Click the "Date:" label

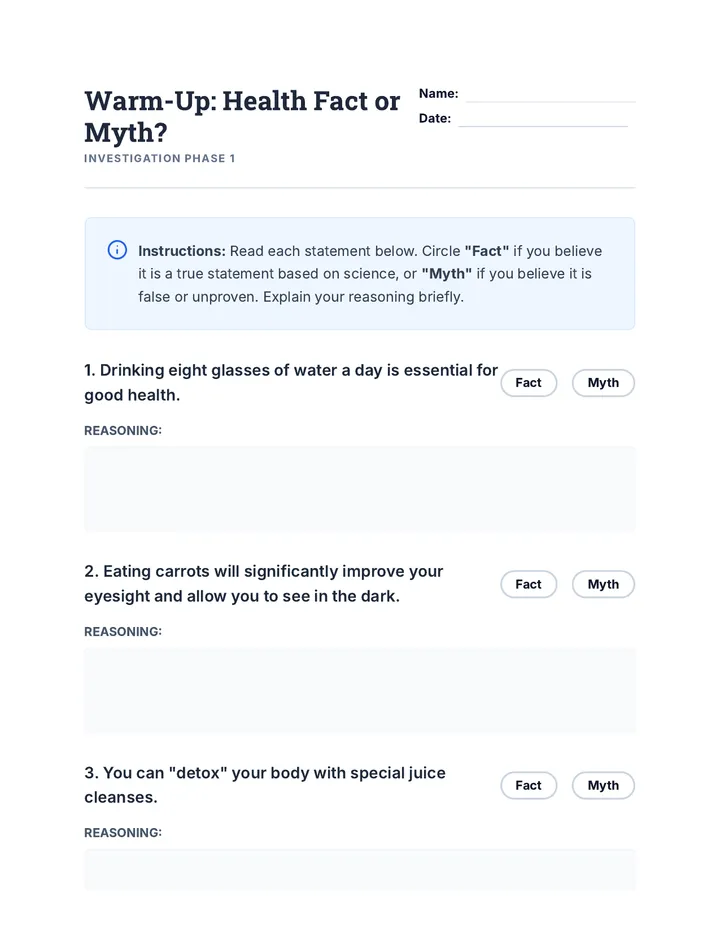(435, 118)
